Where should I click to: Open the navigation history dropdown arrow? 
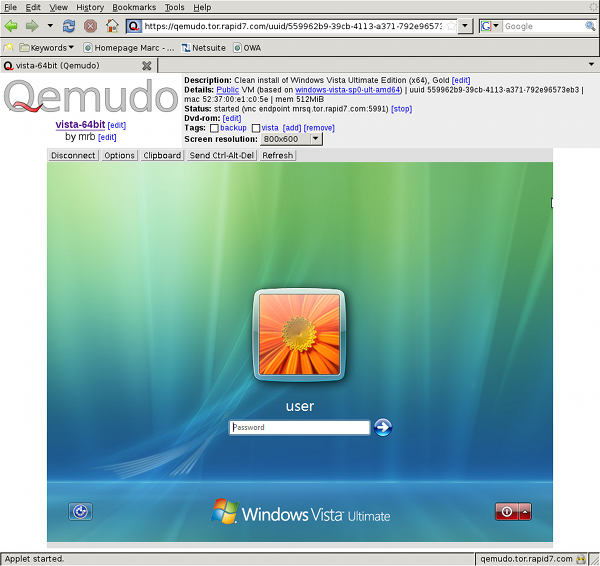[x=50, y=26]
